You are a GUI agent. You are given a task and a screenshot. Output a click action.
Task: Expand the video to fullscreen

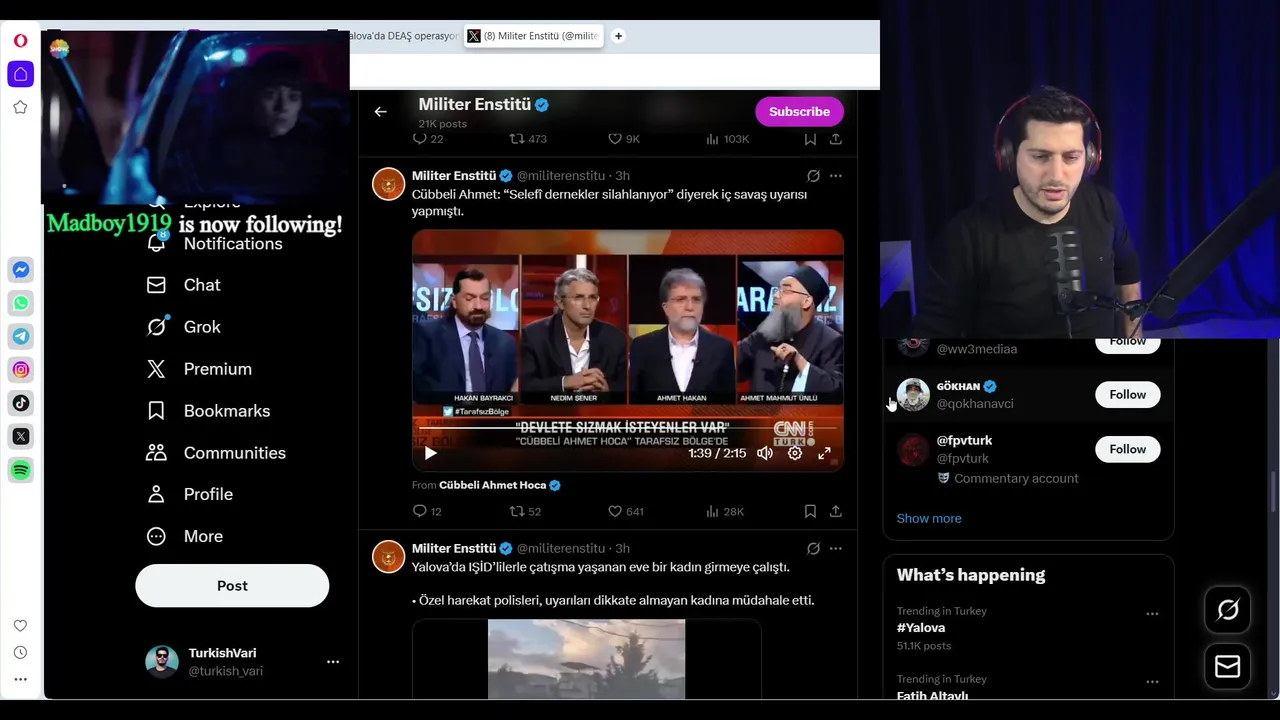click(825, 453)
